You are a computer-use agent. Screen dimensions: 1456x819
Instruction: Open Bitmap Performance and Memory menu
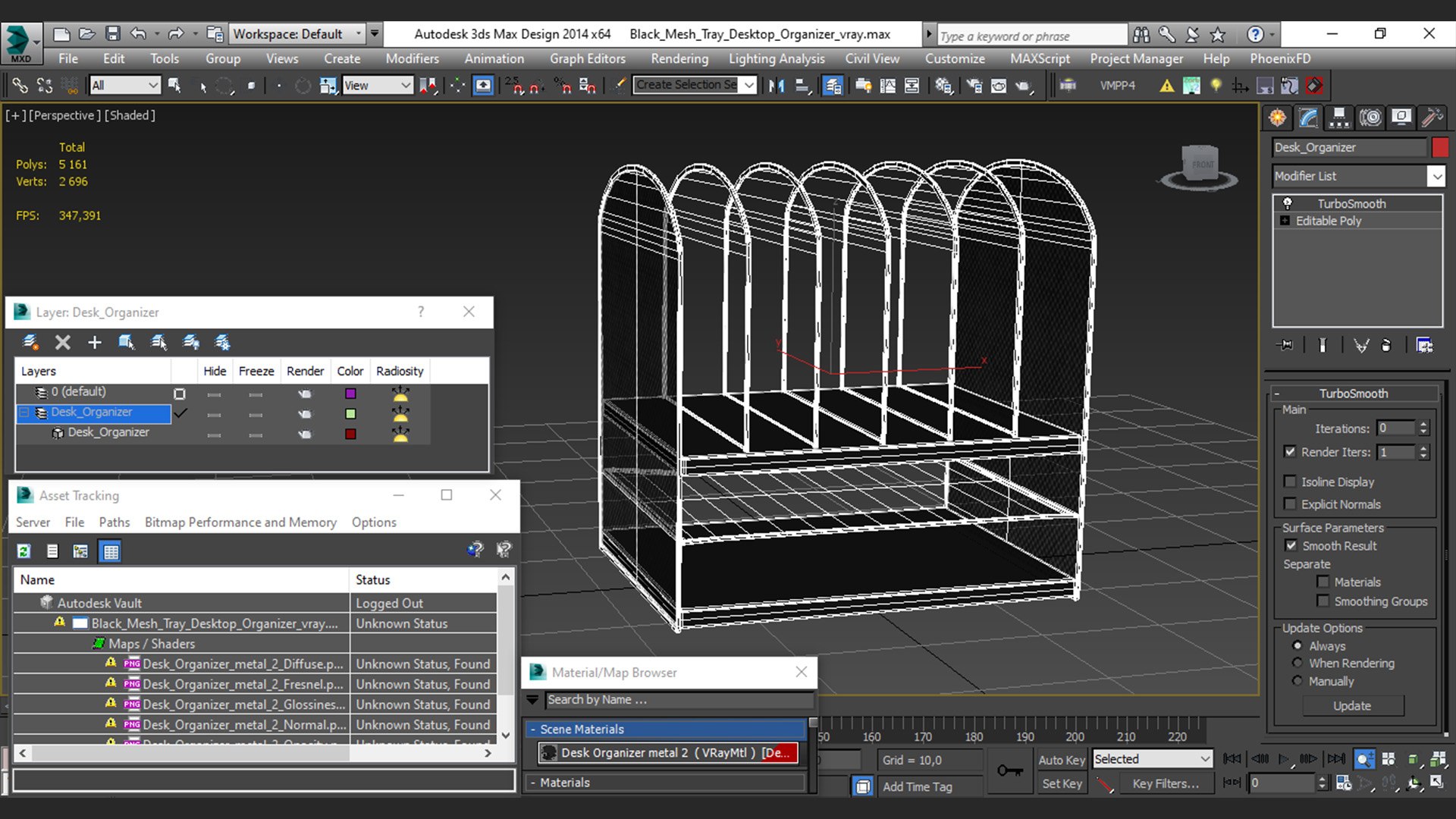(240, 522)
